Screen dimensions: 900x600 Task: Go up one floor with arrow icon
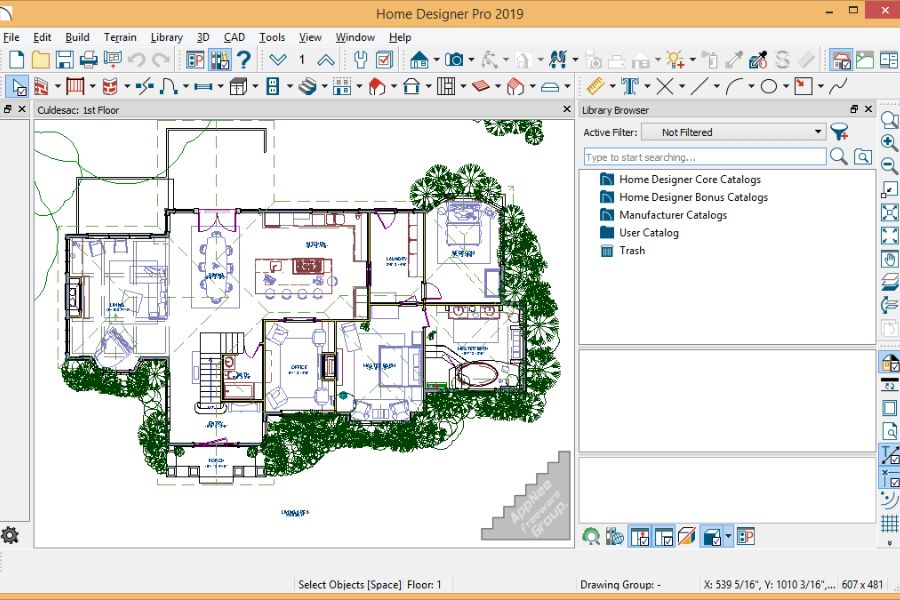click(x=325, y=59)
